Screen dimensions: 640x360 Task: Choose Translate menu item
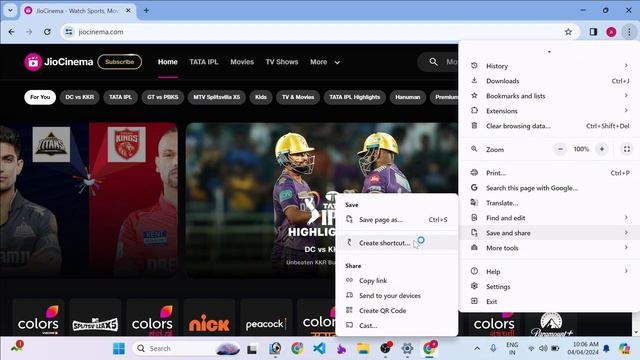pos(549,203)
